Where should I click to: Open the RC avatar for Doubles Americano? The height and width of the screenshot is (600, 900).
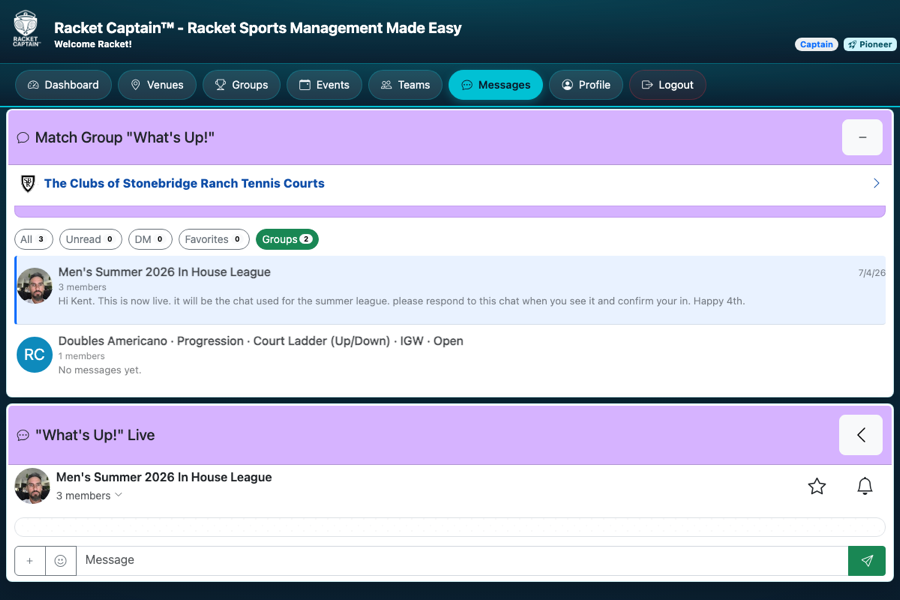click(x=34, y=354)
